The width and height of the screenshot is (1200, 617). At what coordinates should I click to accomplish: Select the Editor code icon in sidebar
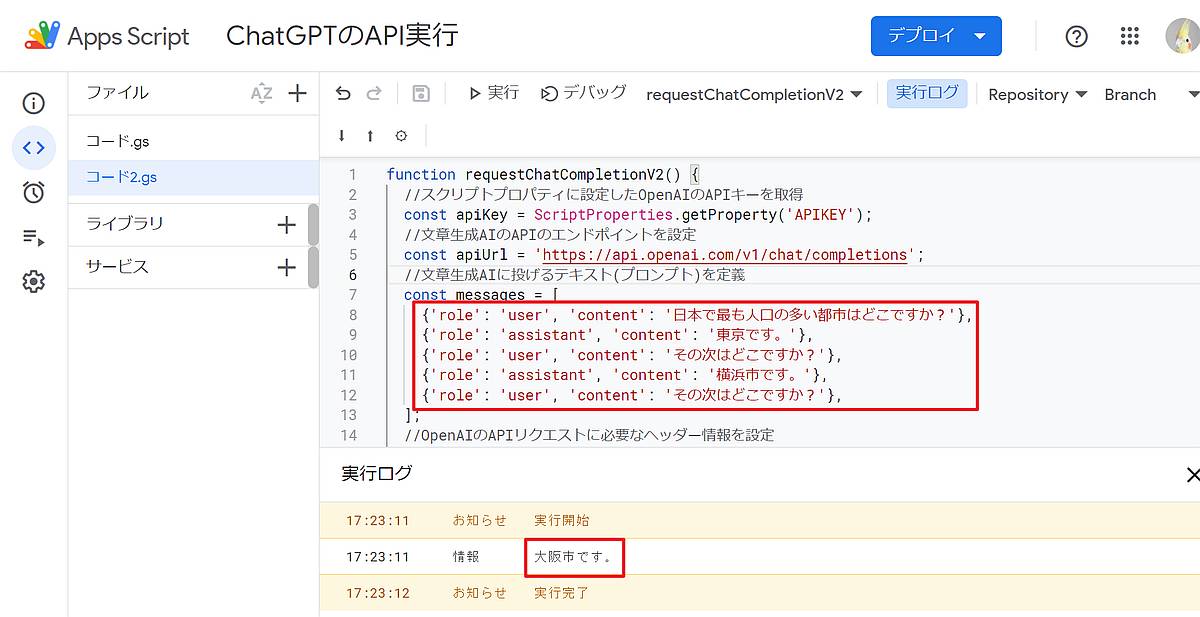pyautogui.click(x=34, y=148)
